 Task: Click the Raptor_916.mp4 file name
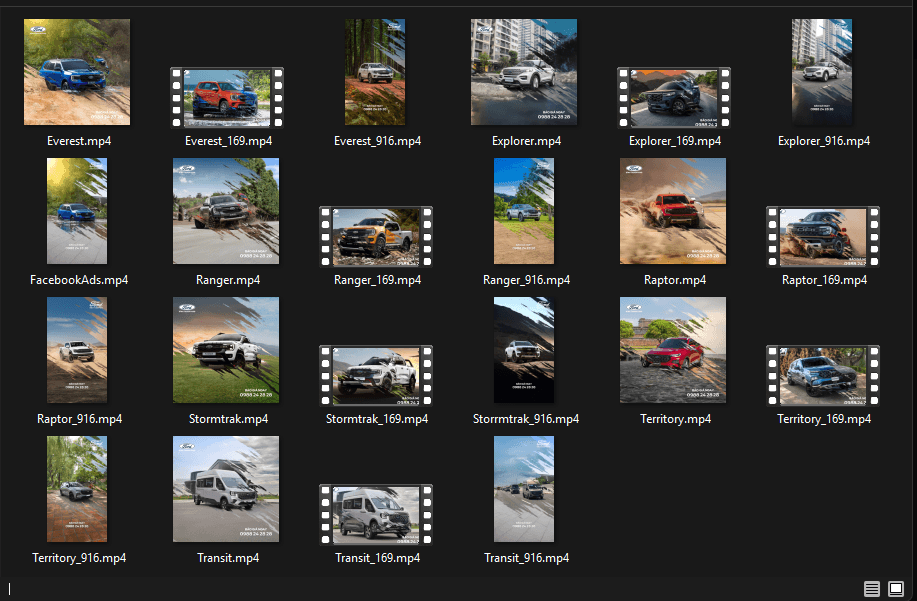coord(79,419)
